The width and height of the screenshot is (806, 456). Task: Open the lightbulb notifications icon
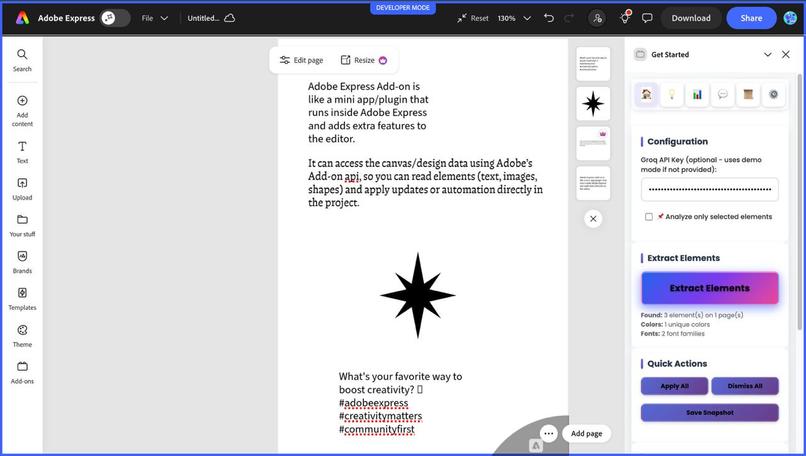(x=625, y=18)
